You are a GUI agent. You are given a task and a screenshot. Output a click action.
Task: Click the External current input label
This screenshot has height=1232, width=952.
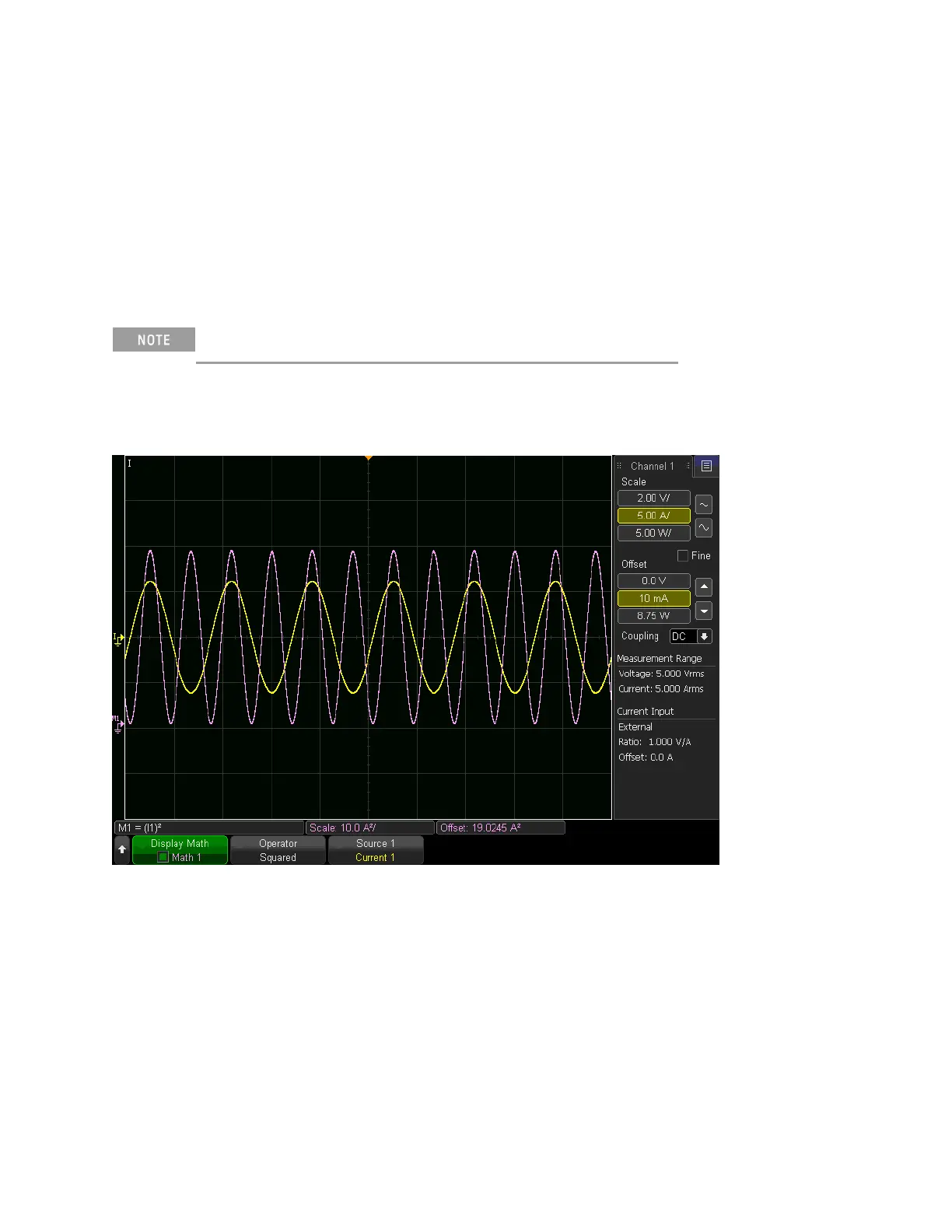(635, 727)
